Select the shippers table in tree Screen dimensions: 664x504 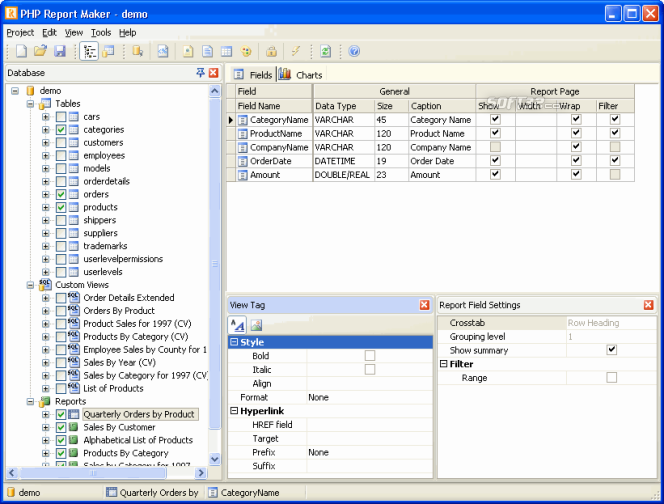click(100, 220)
